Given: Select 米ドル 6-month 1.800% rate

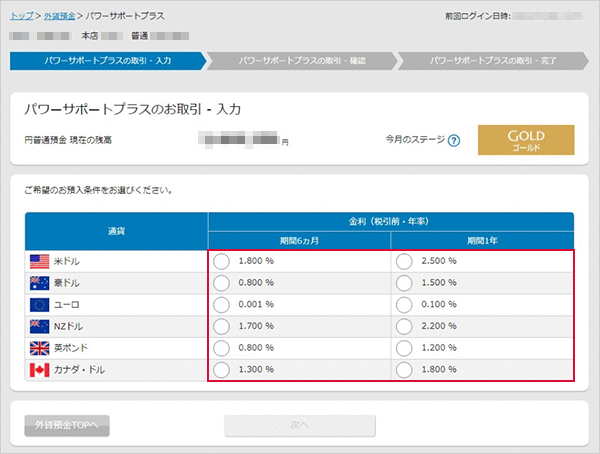Looking at the screenshot, I should (x=222, y=261).
